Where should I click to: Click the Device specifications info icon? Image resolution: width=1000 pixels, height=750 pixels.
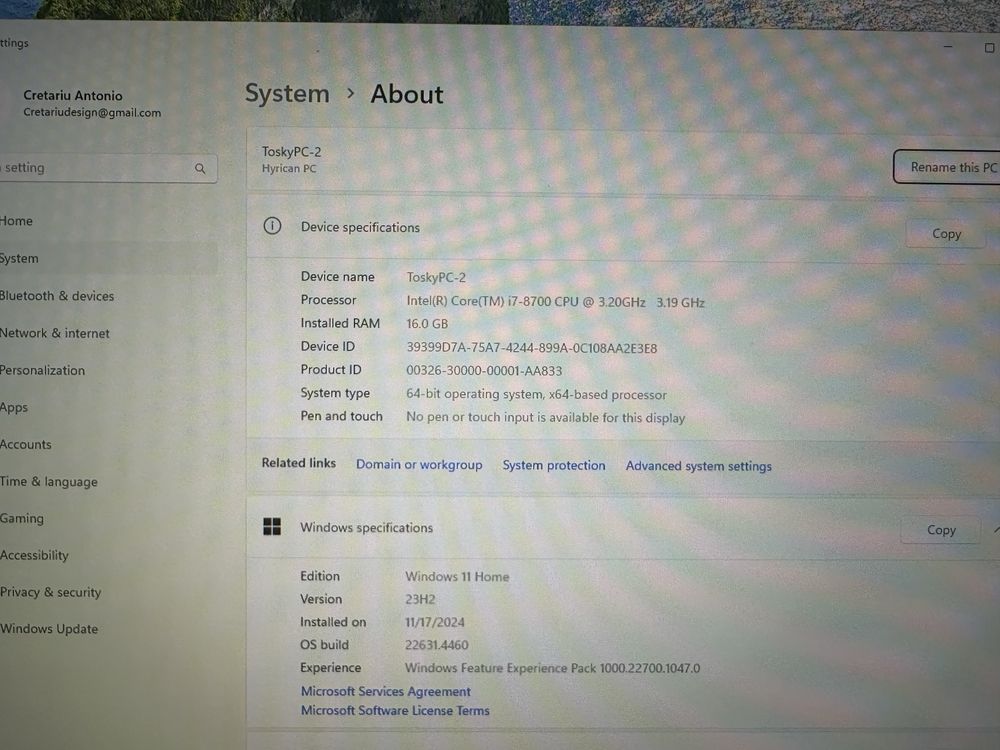point(272,226)
